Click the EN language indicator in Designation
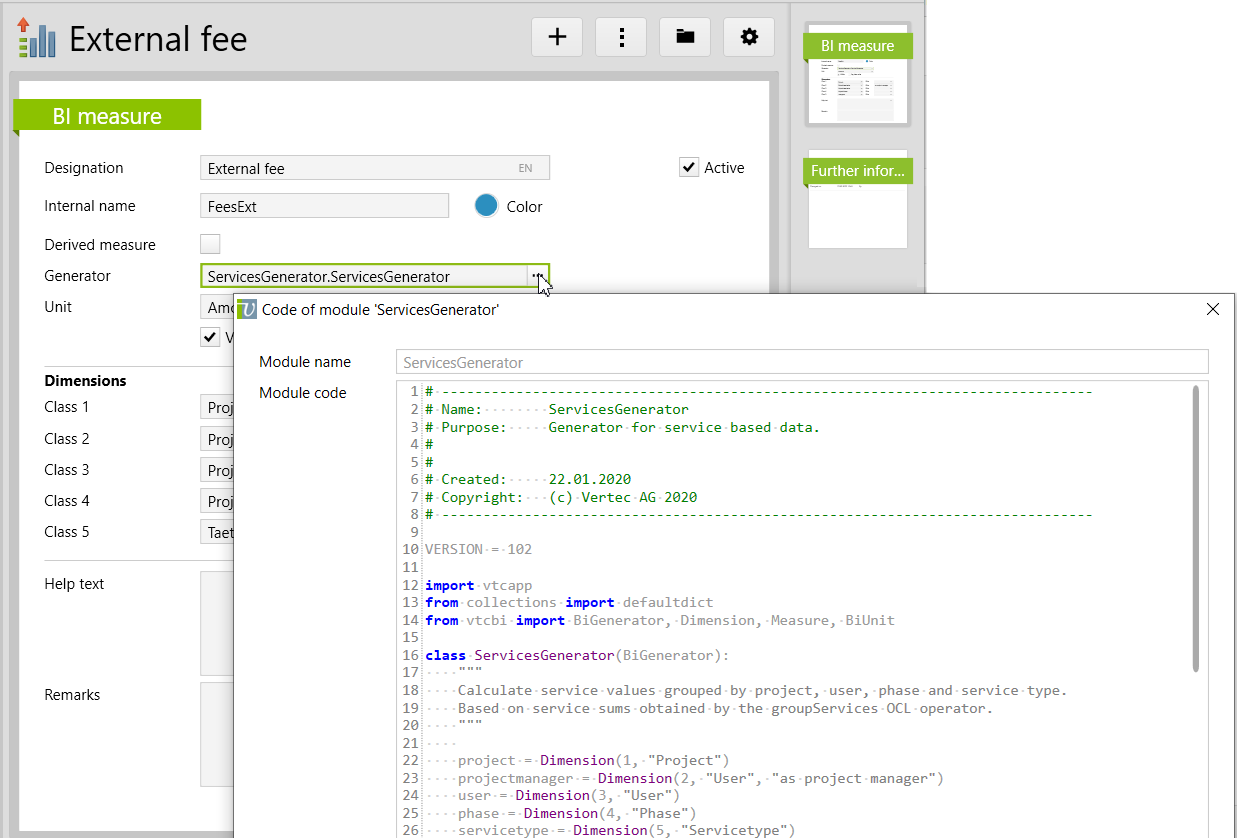Screen dimensions: 1237x838 pos(525,169)
